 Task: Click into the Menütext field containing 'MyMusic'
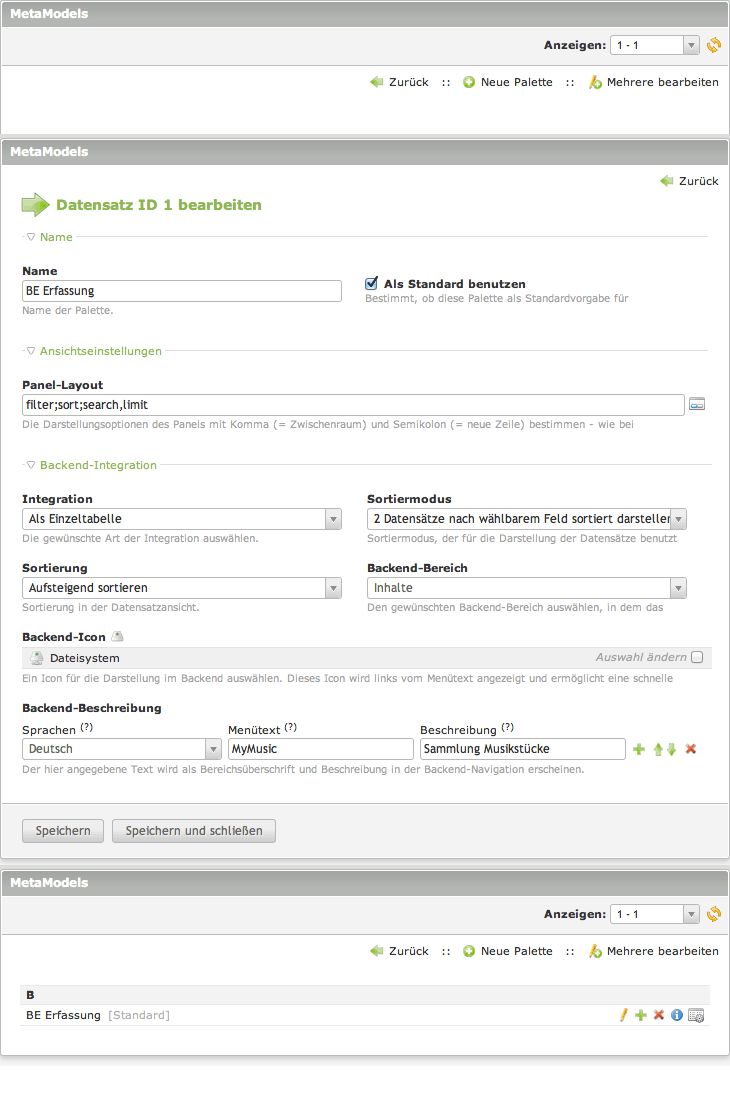[x=320, y=749]
